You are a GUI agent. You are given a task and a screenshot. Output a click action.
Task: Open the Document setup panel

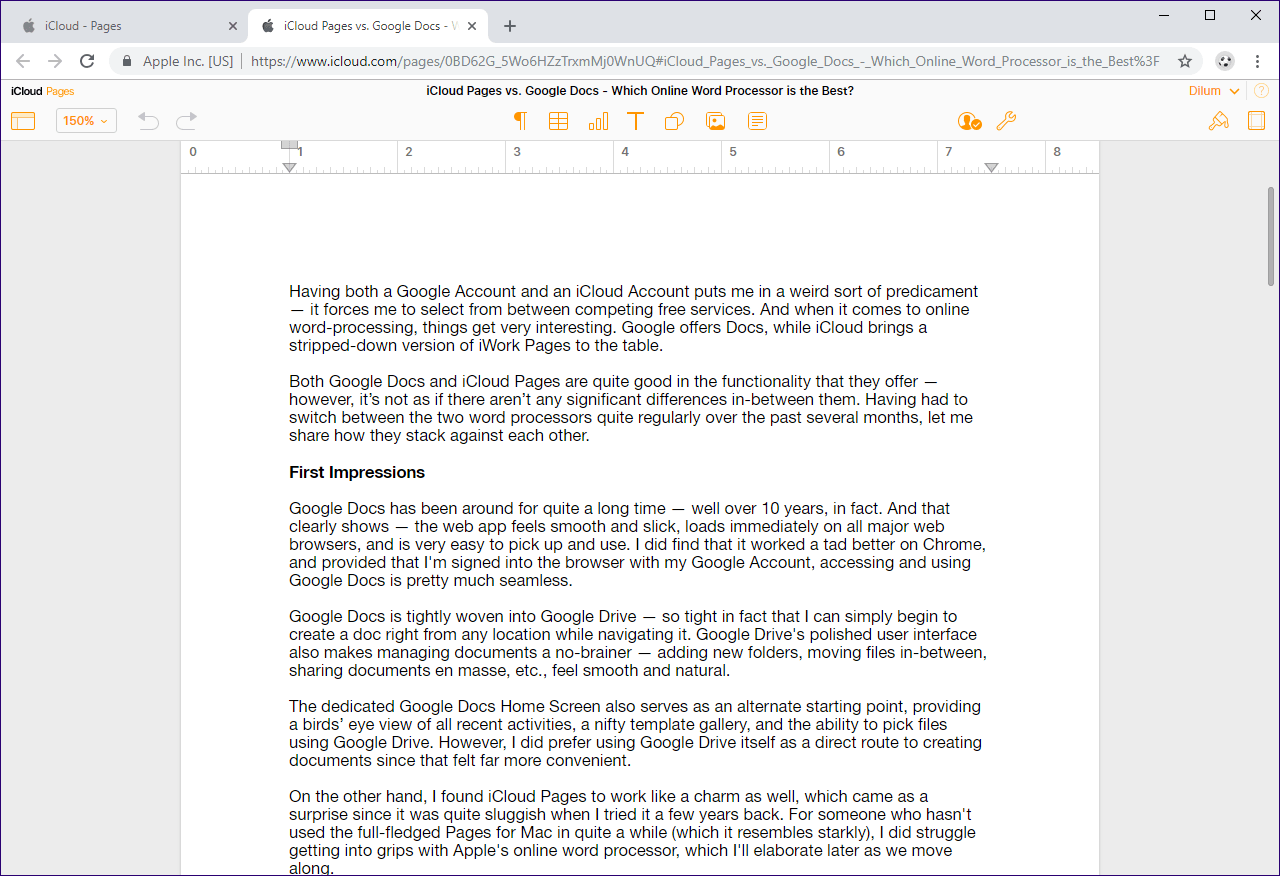1257,121
